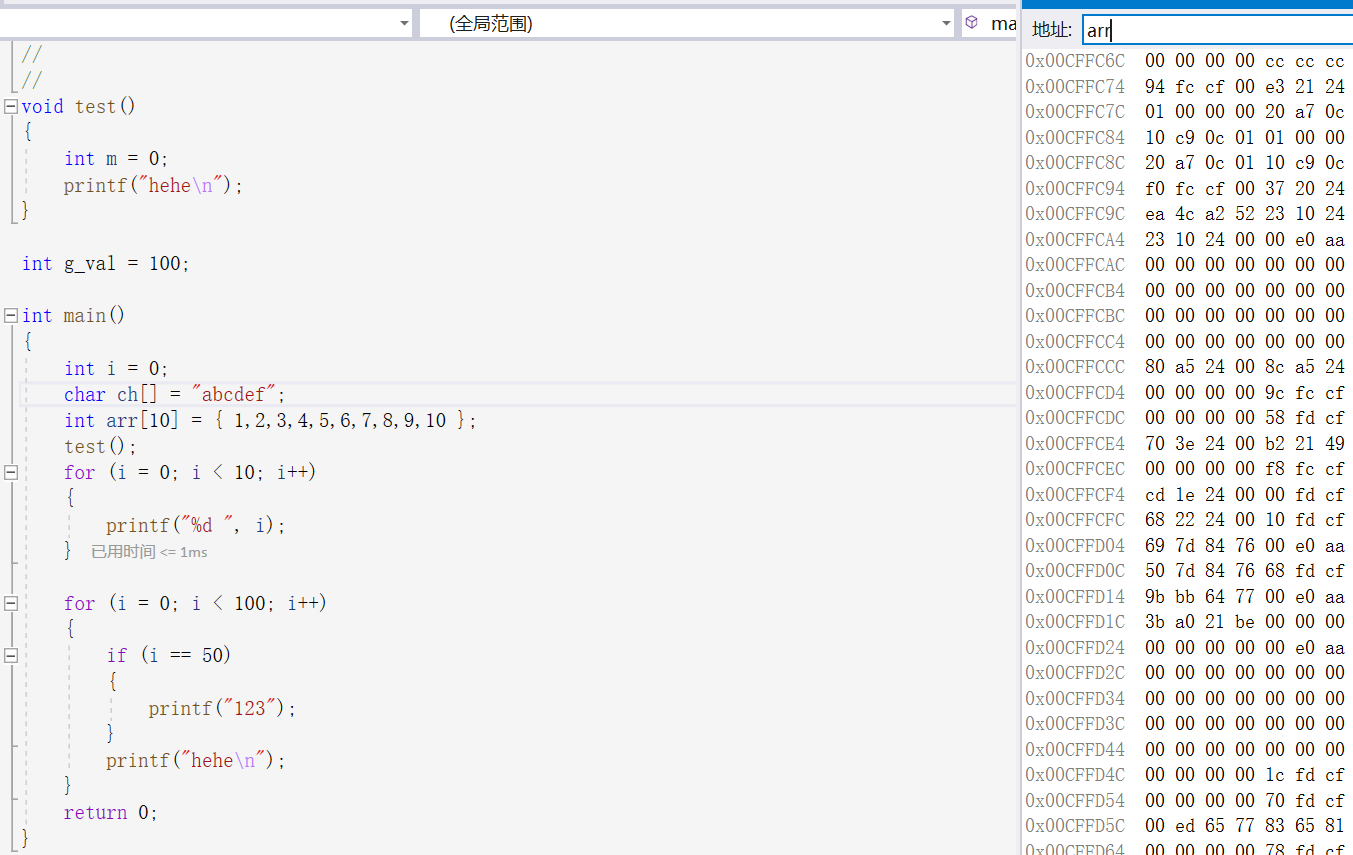Click the first byte 94 in row 0x00CFFC74
This screenshot has height=855, width=1353.
(1155, 87)
